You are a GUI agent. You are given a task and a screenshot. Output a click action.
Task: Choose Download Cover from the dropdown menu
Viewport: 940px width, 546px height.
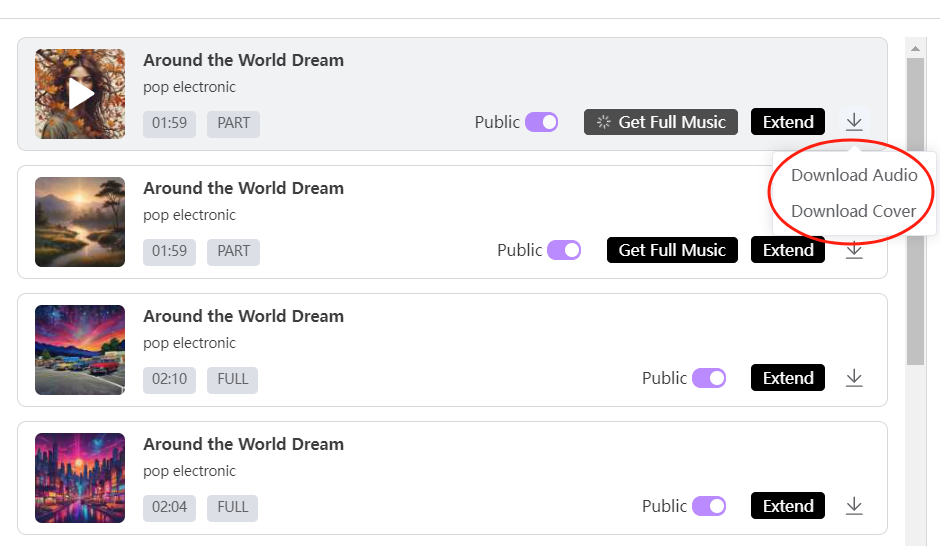click(853, 211)
